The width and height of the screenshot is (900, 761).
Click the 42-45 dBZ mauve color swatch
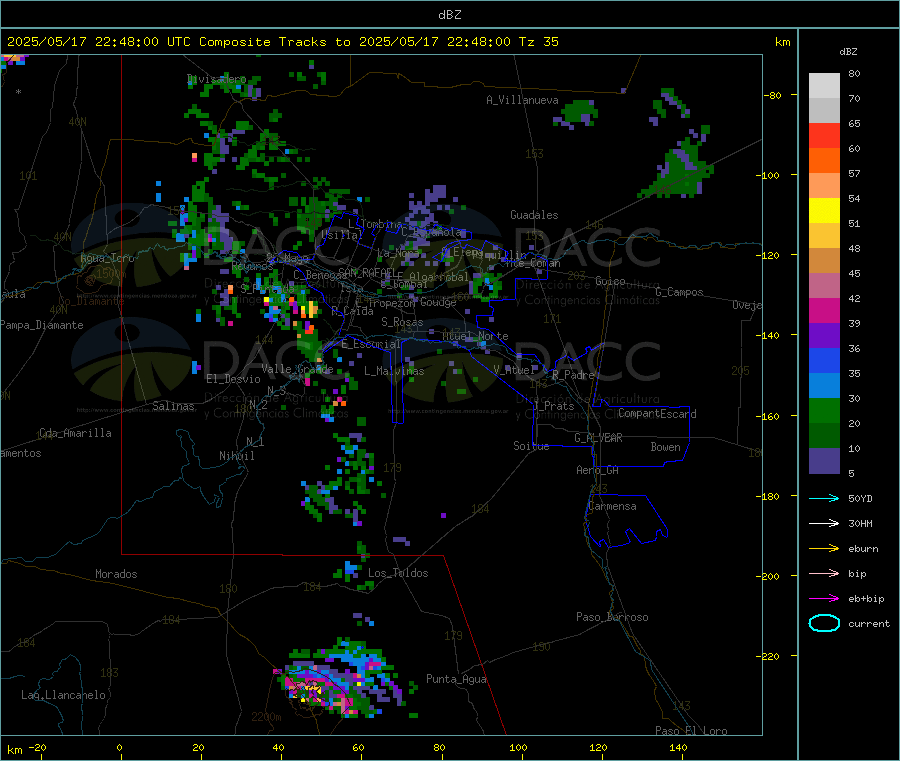click(x=824, y=286)
